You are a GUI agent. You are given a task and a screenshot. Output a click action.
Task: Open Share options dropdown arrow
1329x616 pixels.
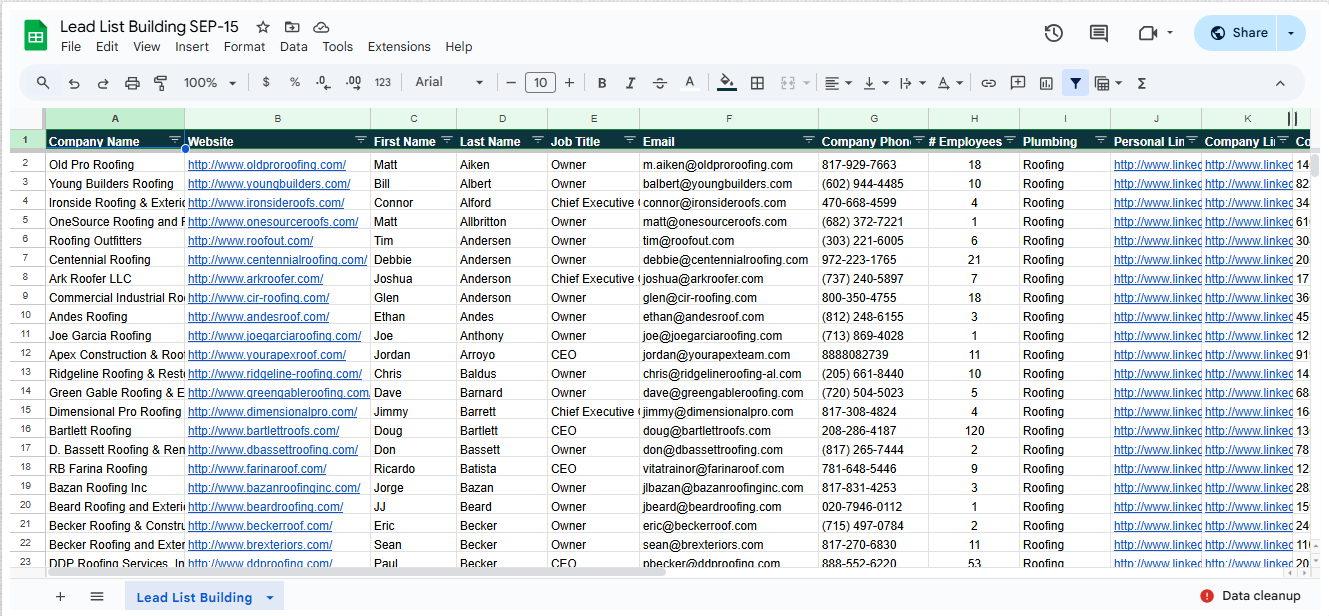pyautogui.click(x=1291, y=33)
